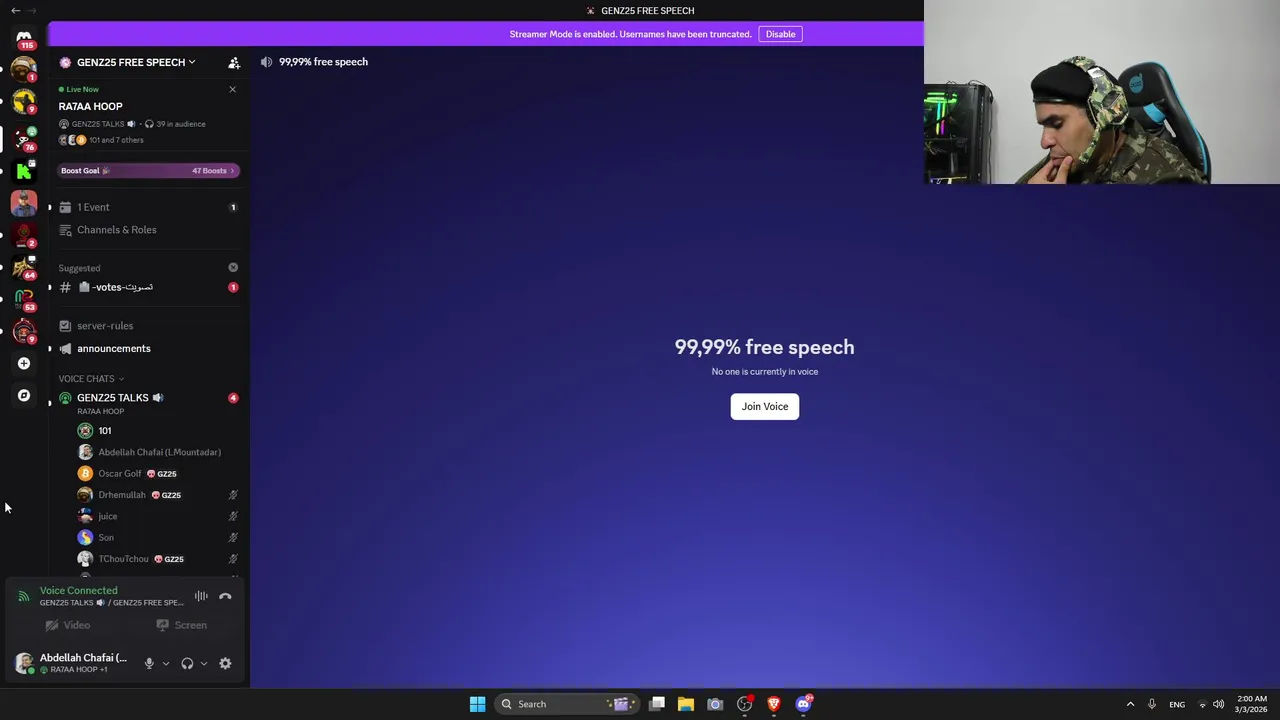1280x720 pixels.
Task: Open the Windows Start menu
Action: 477,704
